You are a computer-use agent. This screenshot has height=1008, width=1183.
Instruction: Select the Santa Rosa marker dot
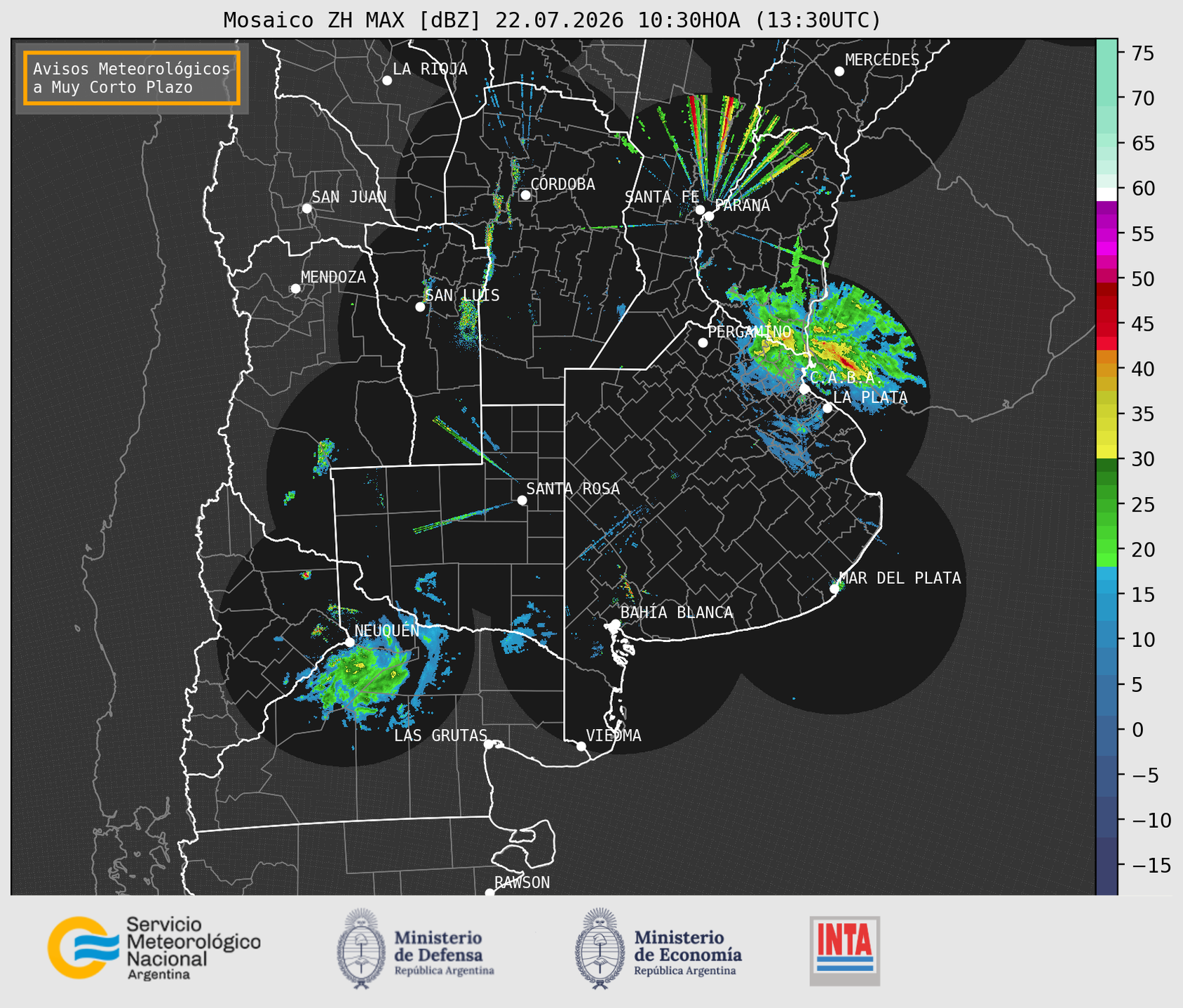point(522,500)
